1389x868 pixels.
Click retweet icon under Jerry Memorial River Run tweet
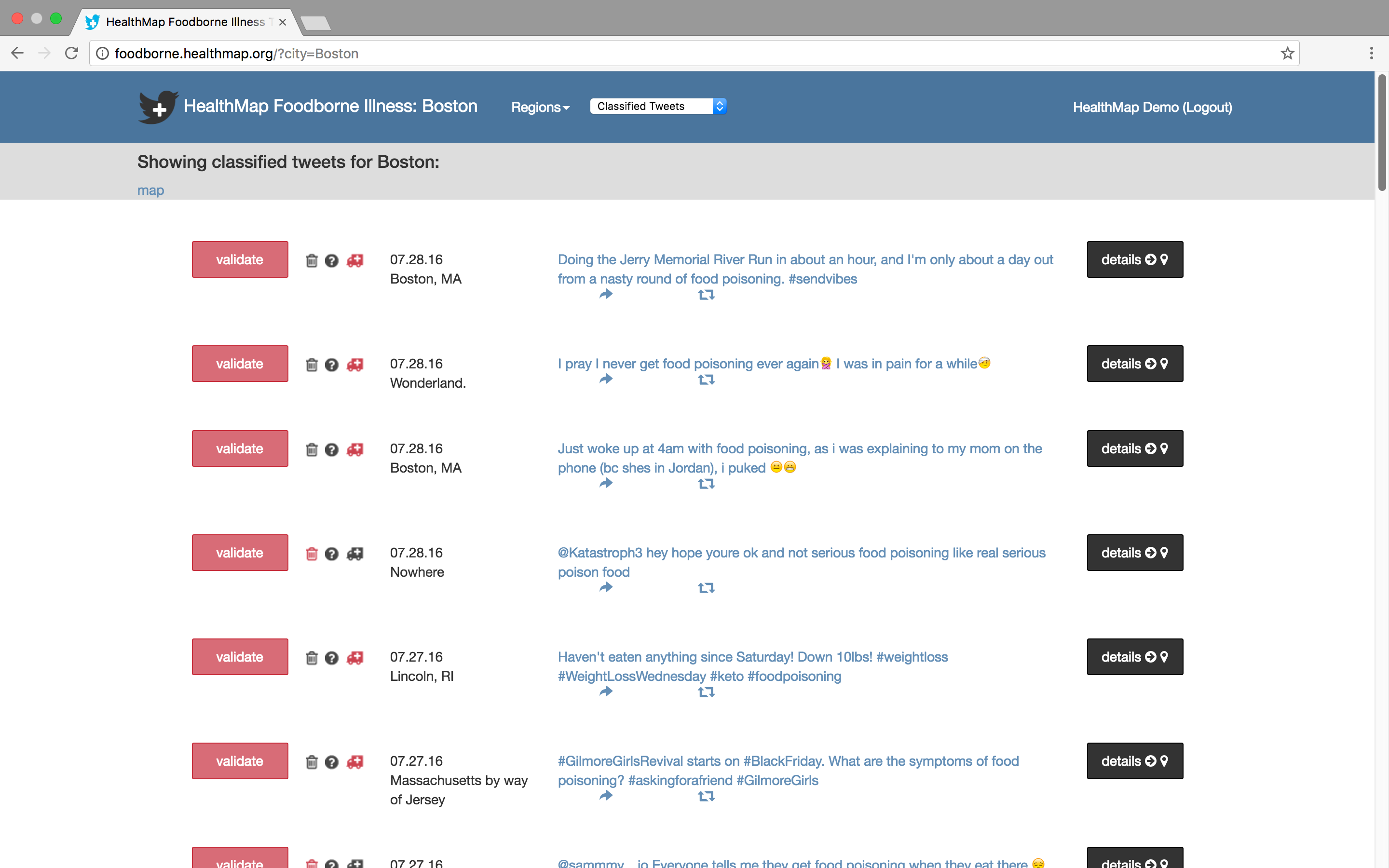point(707,295)
